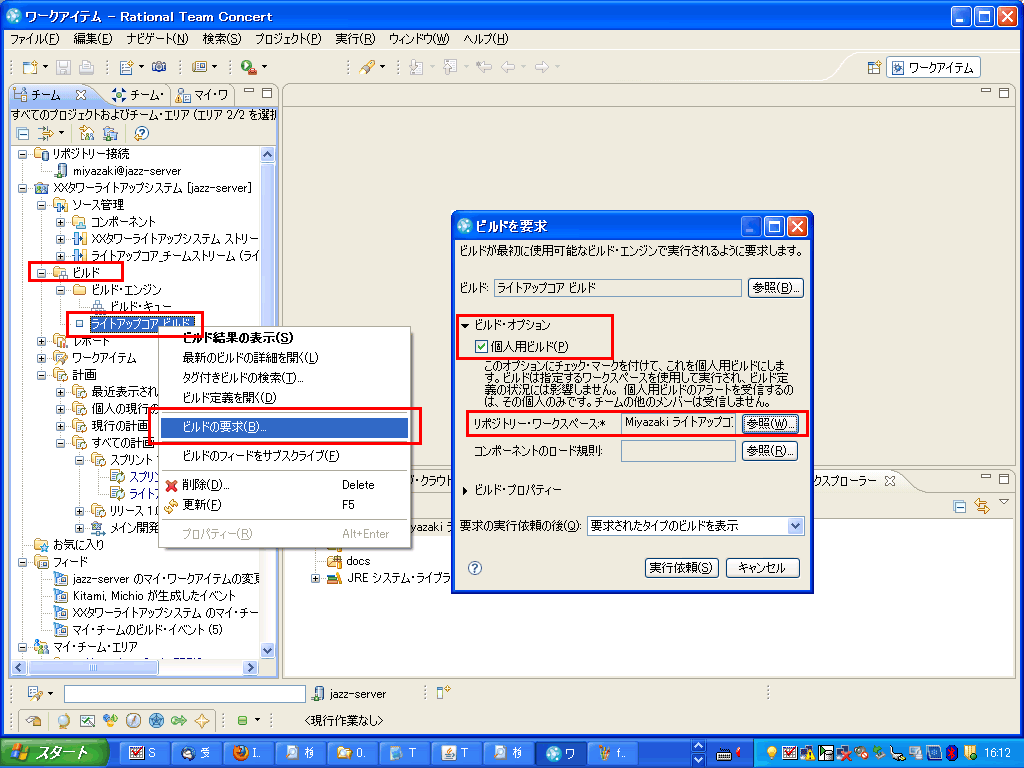The width and height of the screenshot is (1024, 768).
Task: Click the new work item toolbar icon
Action: pyautogui.click(x=126, y=67)
